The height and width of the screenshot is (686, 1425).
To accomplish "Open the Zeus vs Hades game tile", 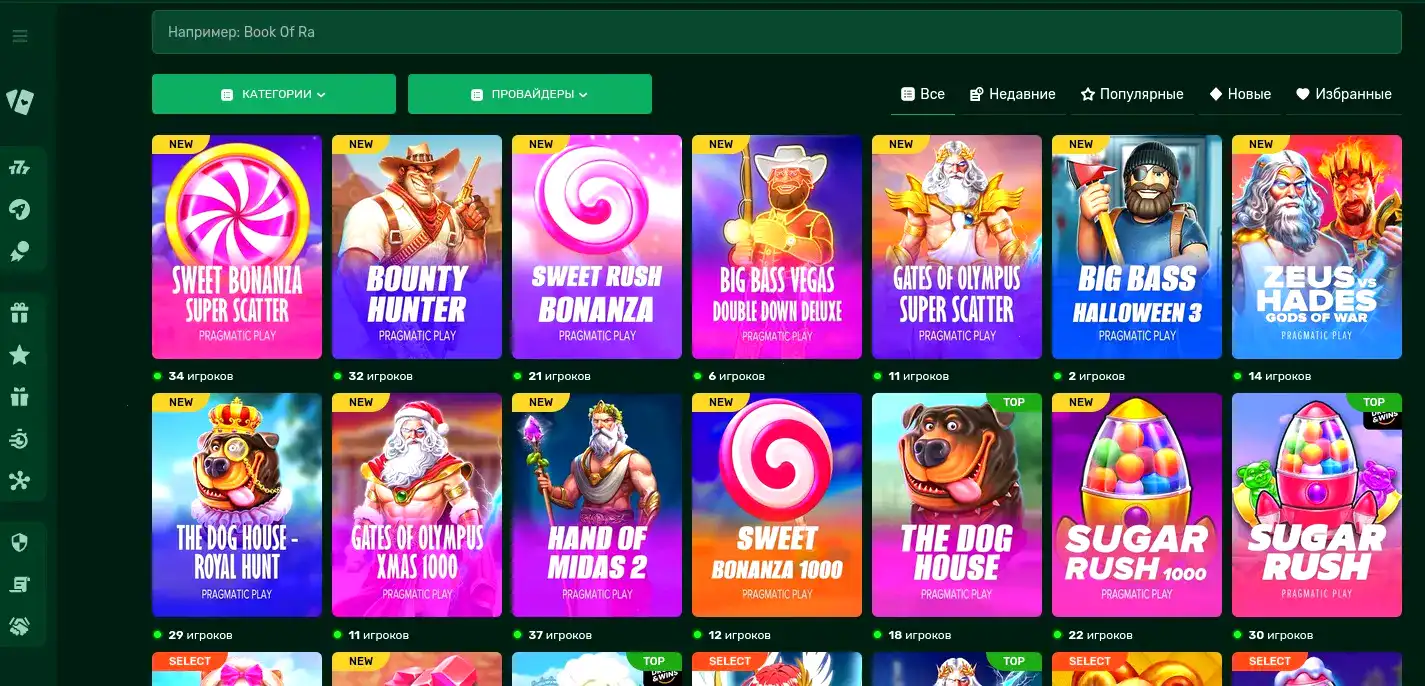I will tap(1317, 247).
